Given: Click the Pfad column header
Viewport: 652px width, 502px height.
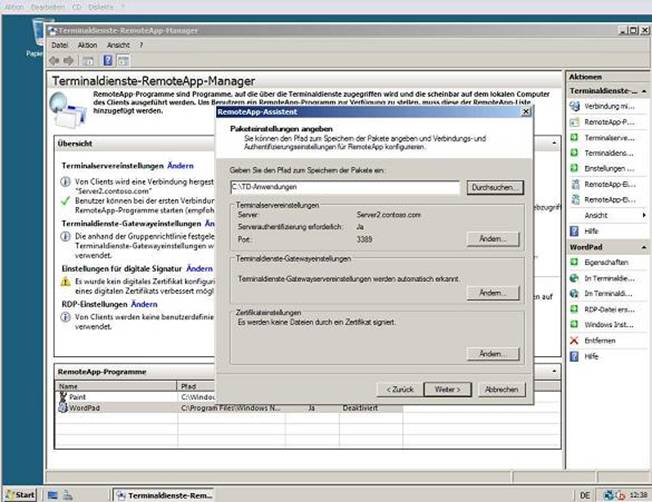Looking at the screenshot, I should pyautogui.click(x=196, y=386).
